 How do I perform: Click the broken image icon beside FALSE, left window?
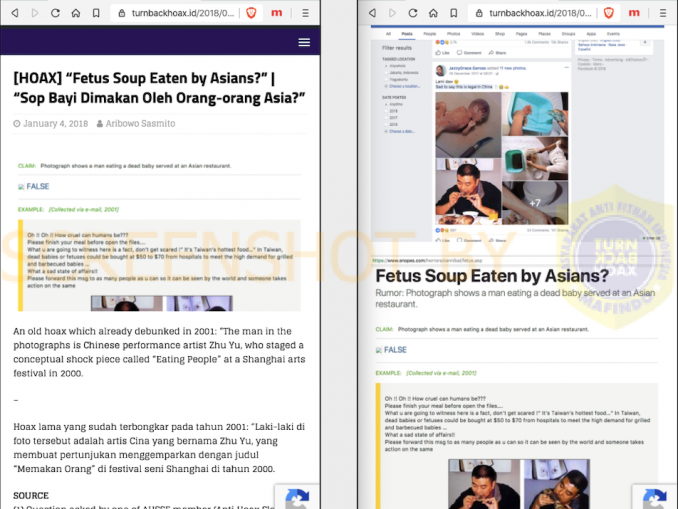point(21,187)
